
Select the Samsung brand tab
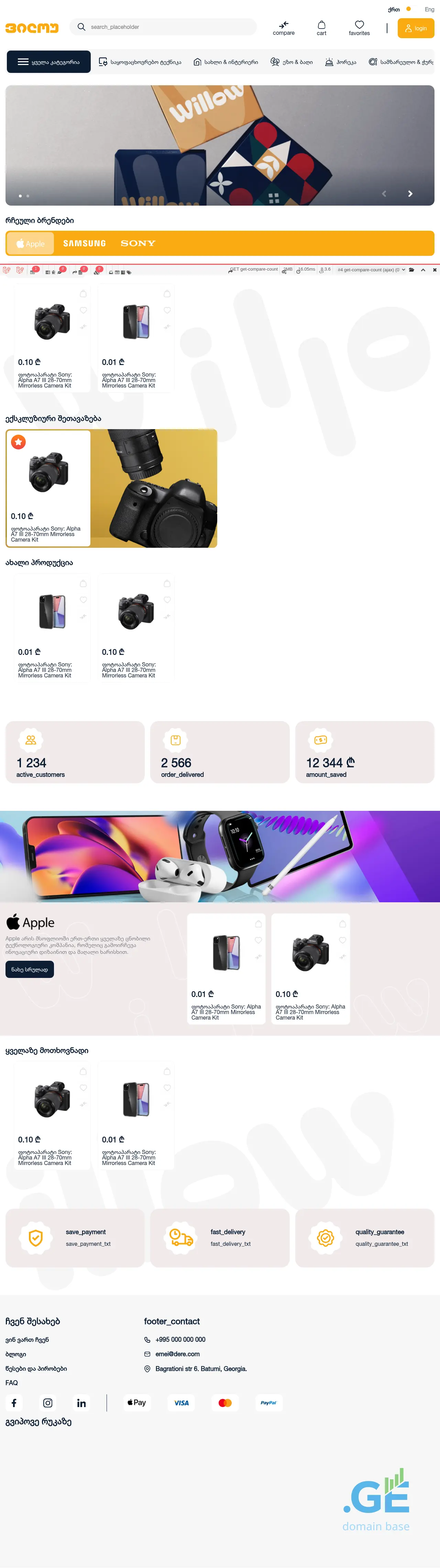(85, 243)
